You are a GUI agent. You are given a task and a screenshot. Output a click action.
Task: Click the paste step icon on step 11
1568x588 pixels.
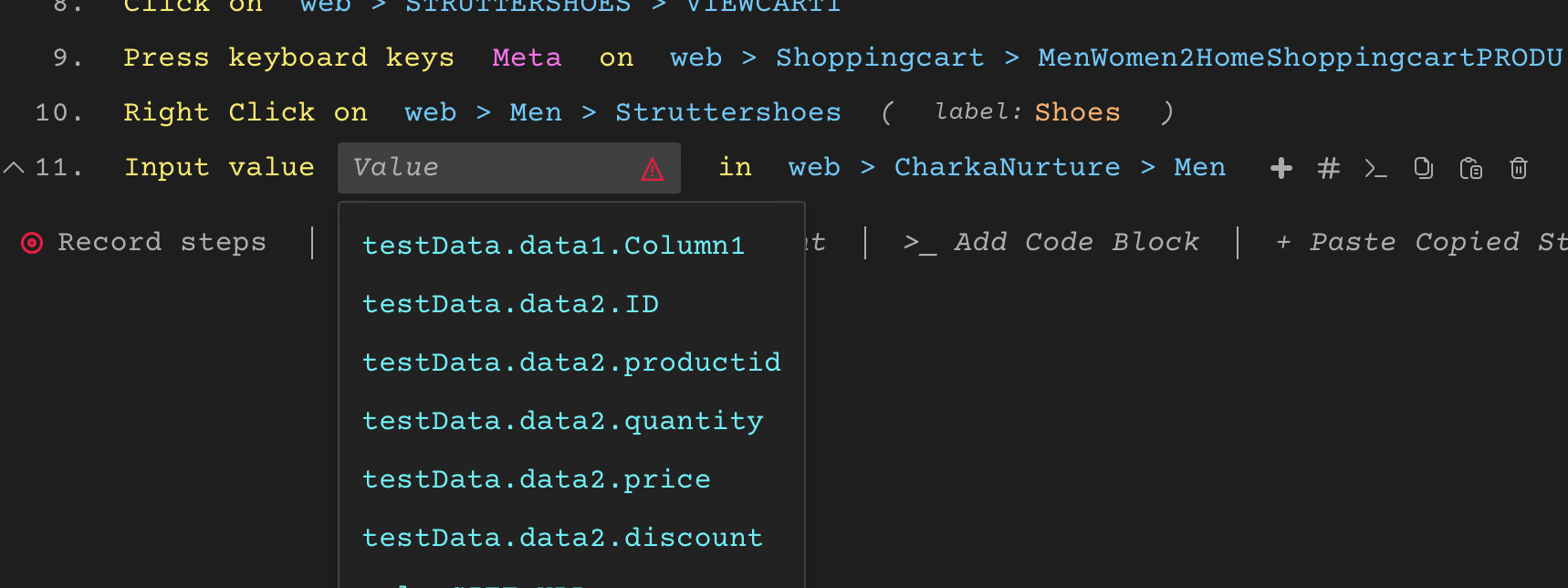1471,168
